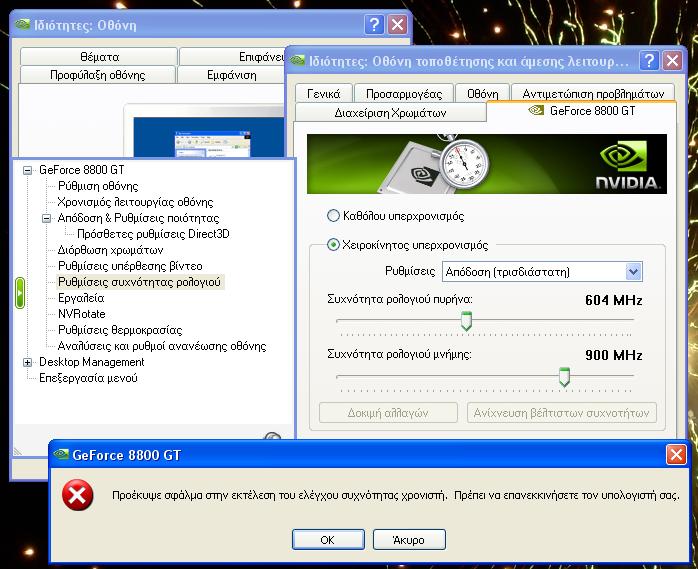Select Ρυθμίσεις θερμοκρασίας tree item
This screenshot has height=569, width=698.
pos(120,330)
